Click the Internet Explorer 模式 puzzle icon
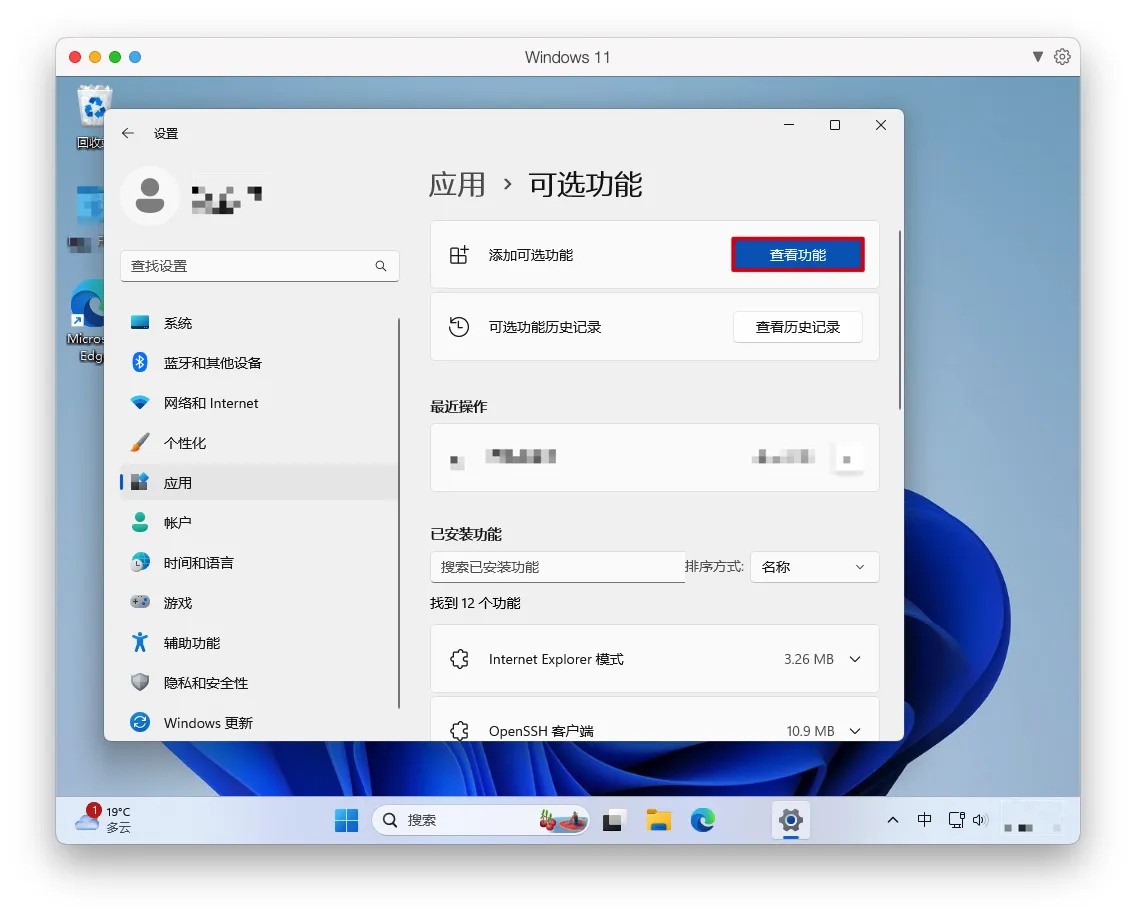 pos(459,659)
